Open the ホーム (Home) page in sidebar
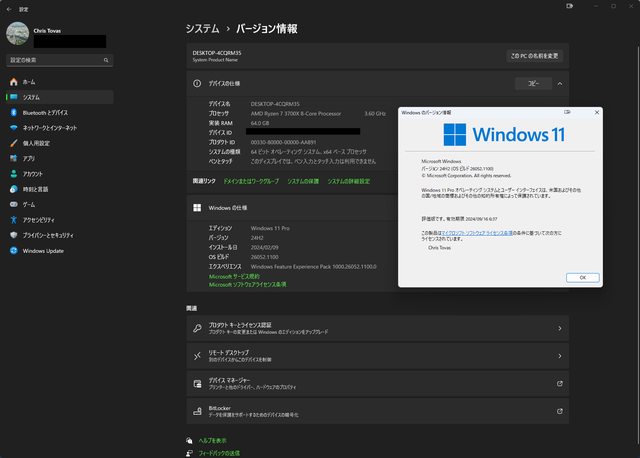 [x=29, y=81]
